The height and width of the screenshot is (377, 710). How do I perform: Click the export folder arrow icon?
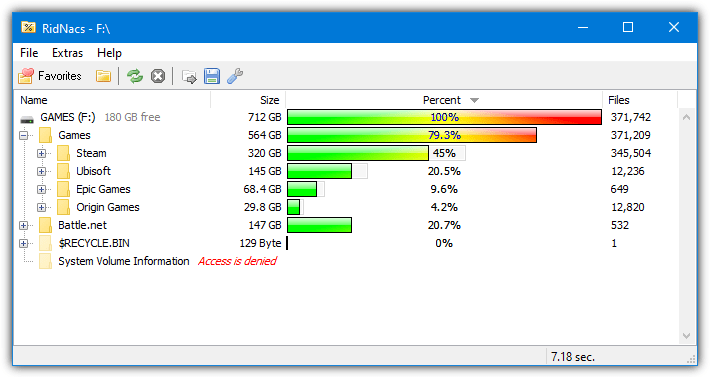pyautogui.click(x=189, y=76)
